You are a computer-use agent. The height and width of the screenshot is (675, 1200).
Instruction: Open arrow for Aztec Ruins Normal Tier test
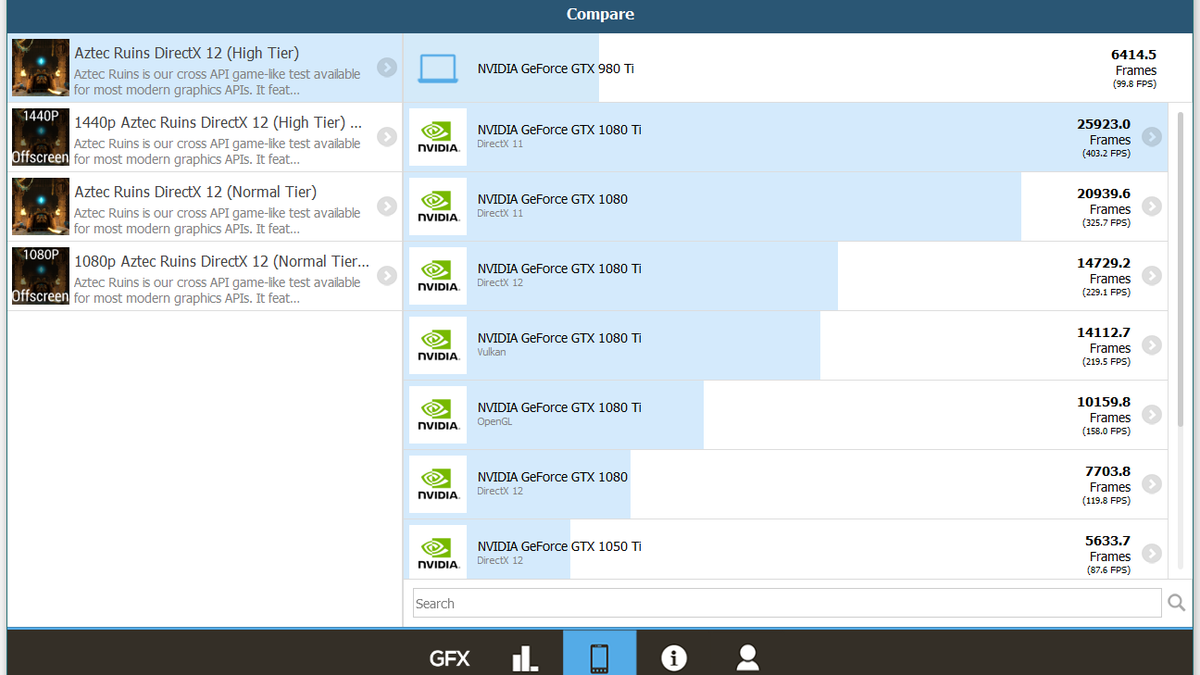point(387,206)
